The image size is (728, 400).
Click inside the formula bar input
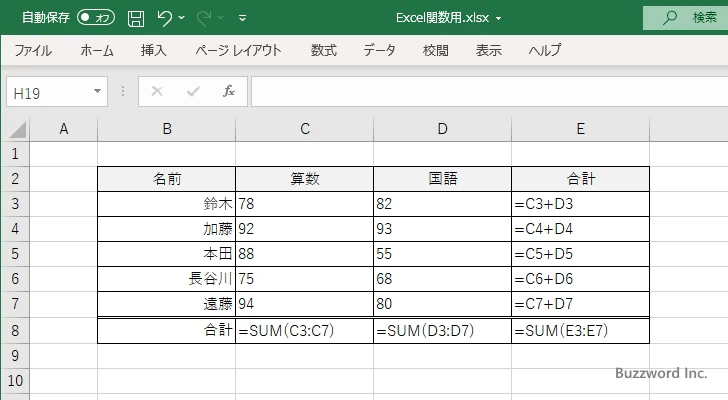pos(489,91)
